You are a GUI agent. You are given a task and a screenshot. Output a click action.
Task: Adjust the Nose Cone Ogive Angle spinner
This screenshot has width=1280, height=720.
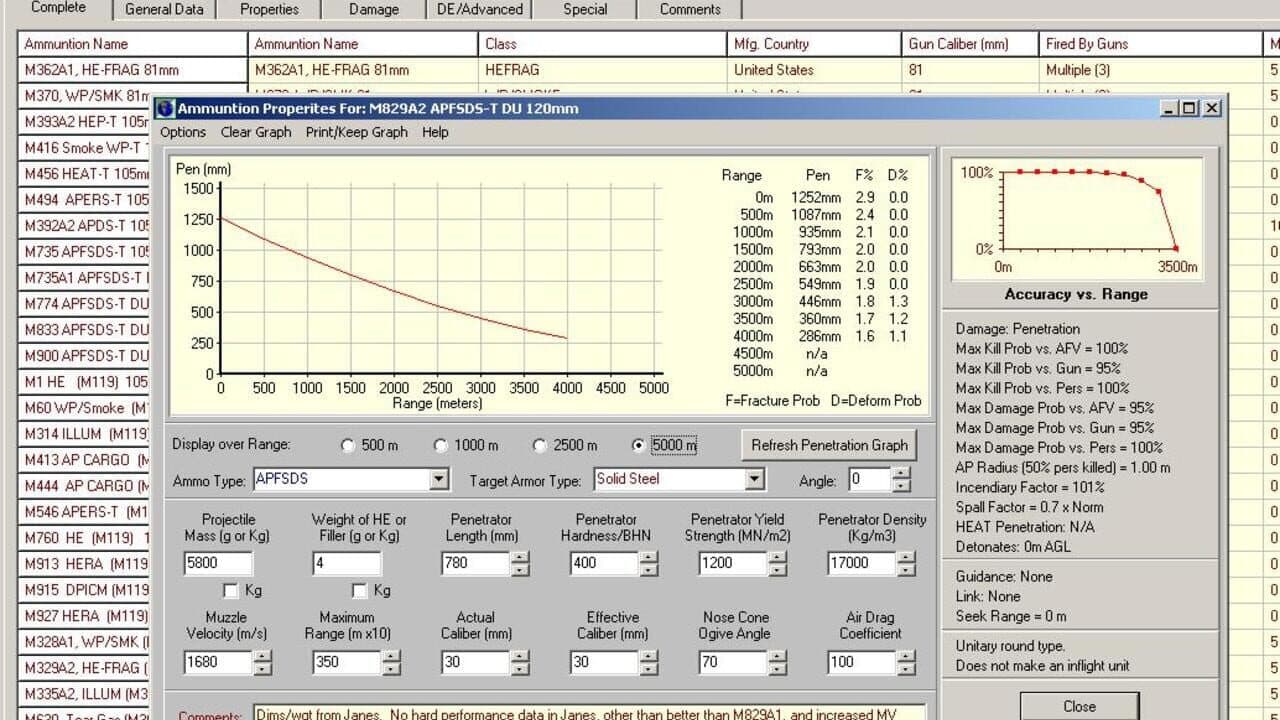point(778,662)
